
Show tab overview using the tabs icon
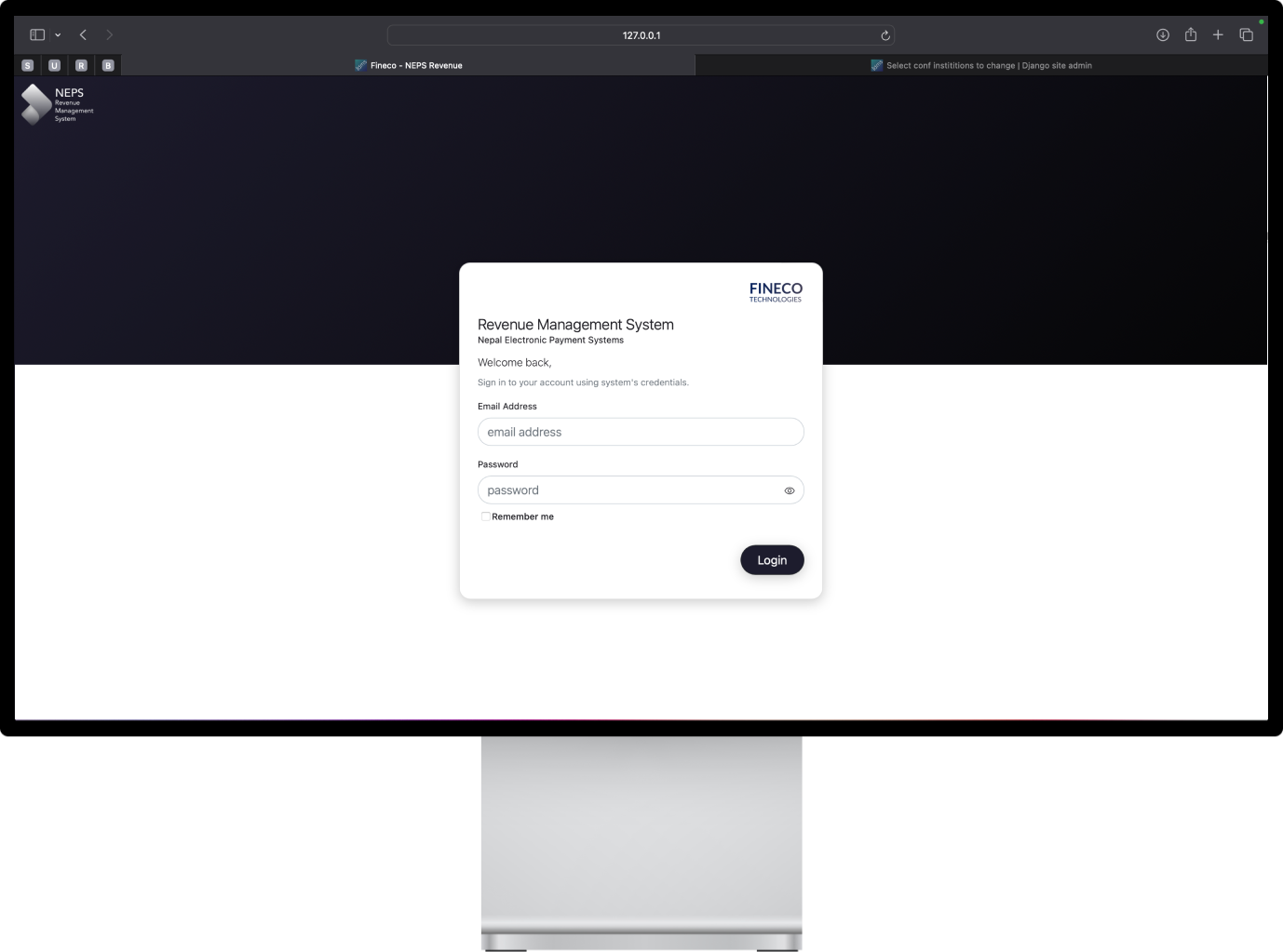(1246, 34)
